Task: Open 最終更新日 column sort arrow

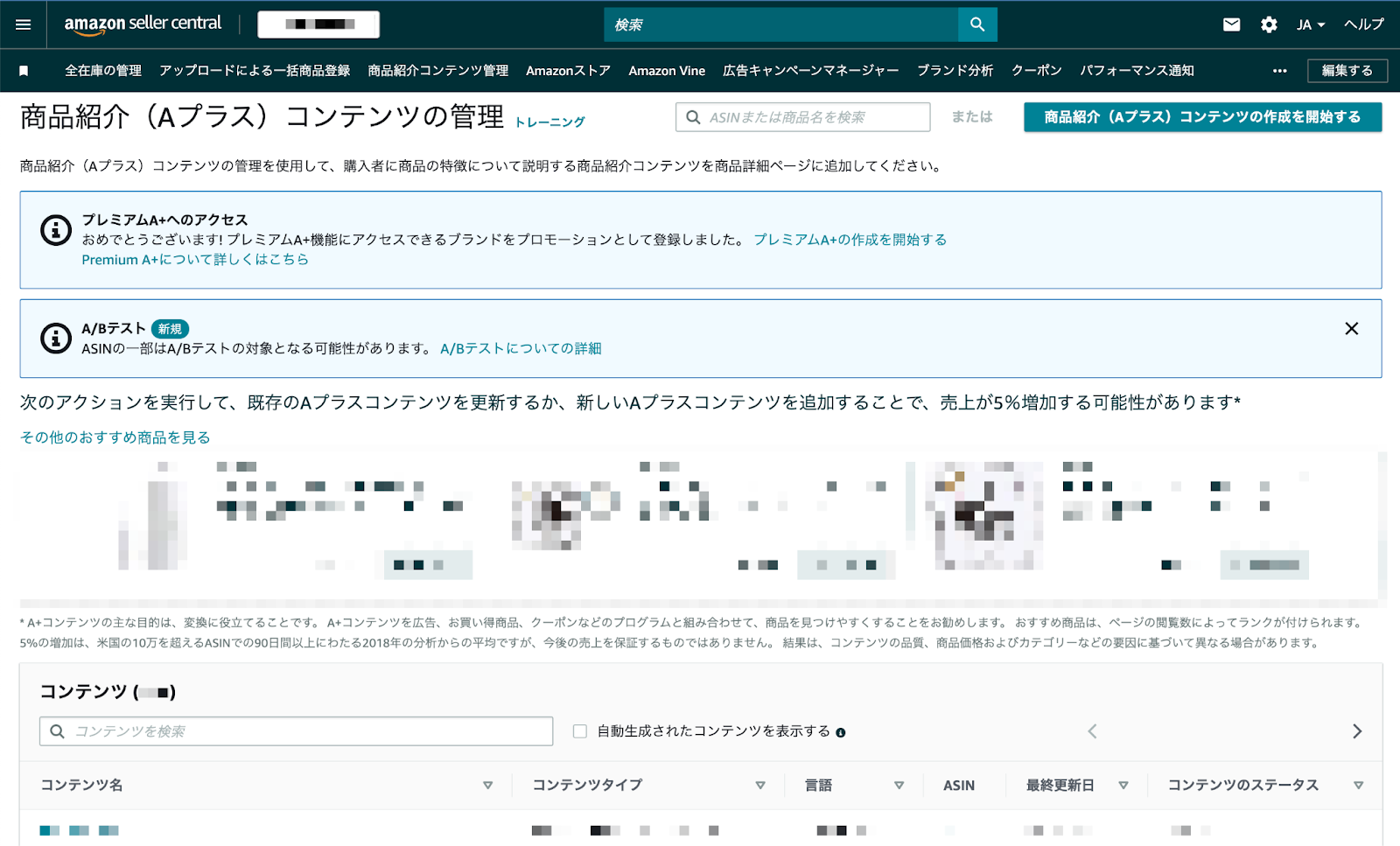Action: (x=1123, y=786)
